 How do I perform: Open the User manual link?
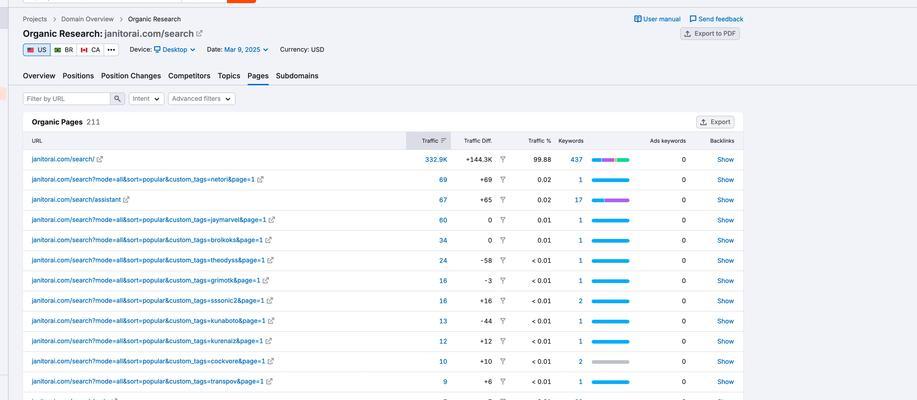657,19
